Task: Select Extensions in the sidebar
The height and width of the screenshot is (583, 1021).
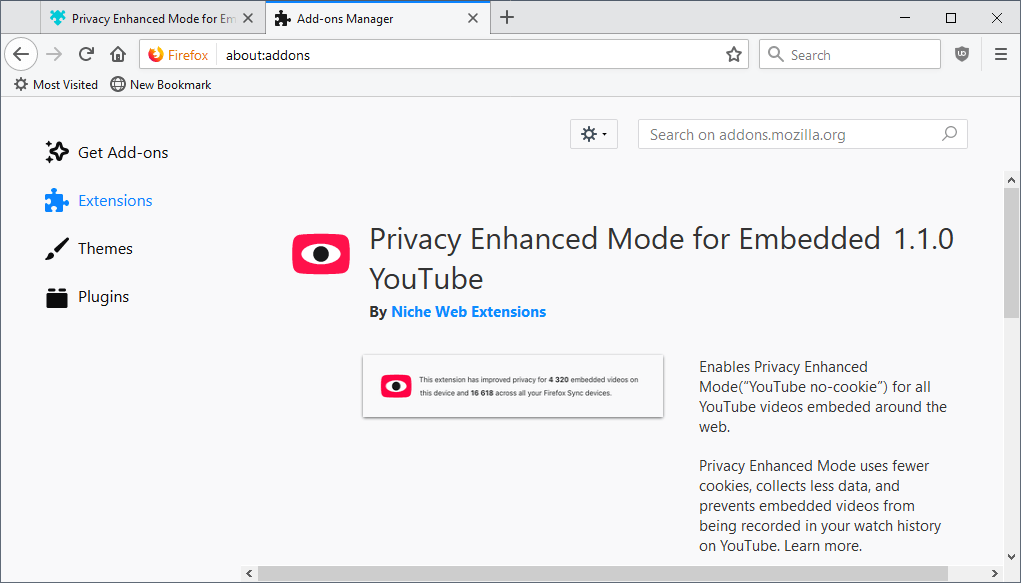Action: tap(99, 201)
